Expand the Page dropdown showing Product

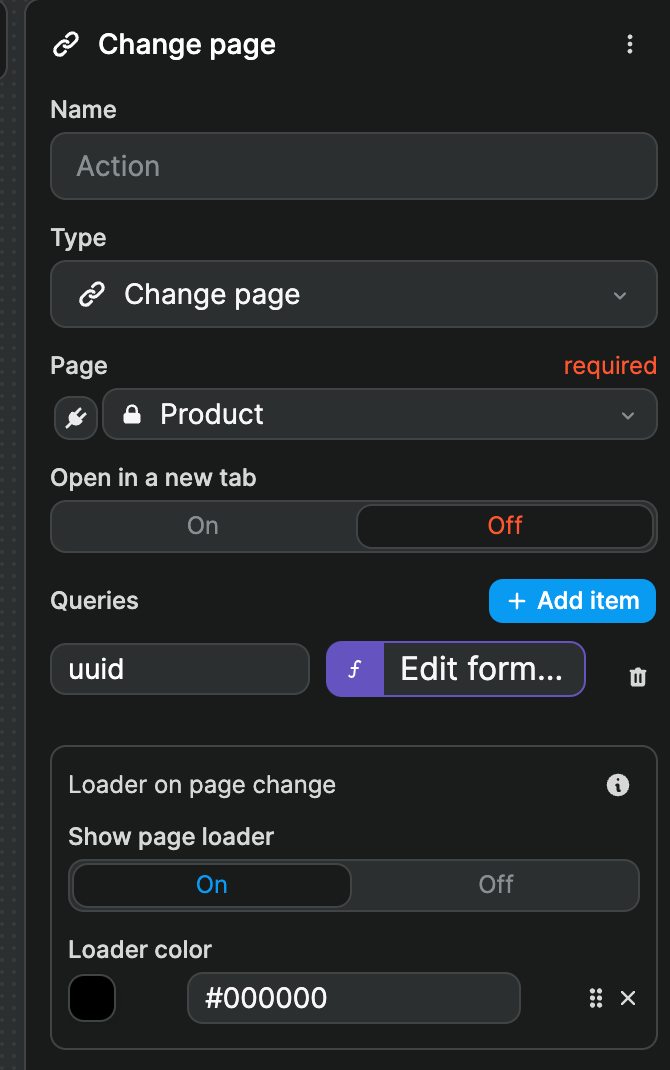[380, 414]
